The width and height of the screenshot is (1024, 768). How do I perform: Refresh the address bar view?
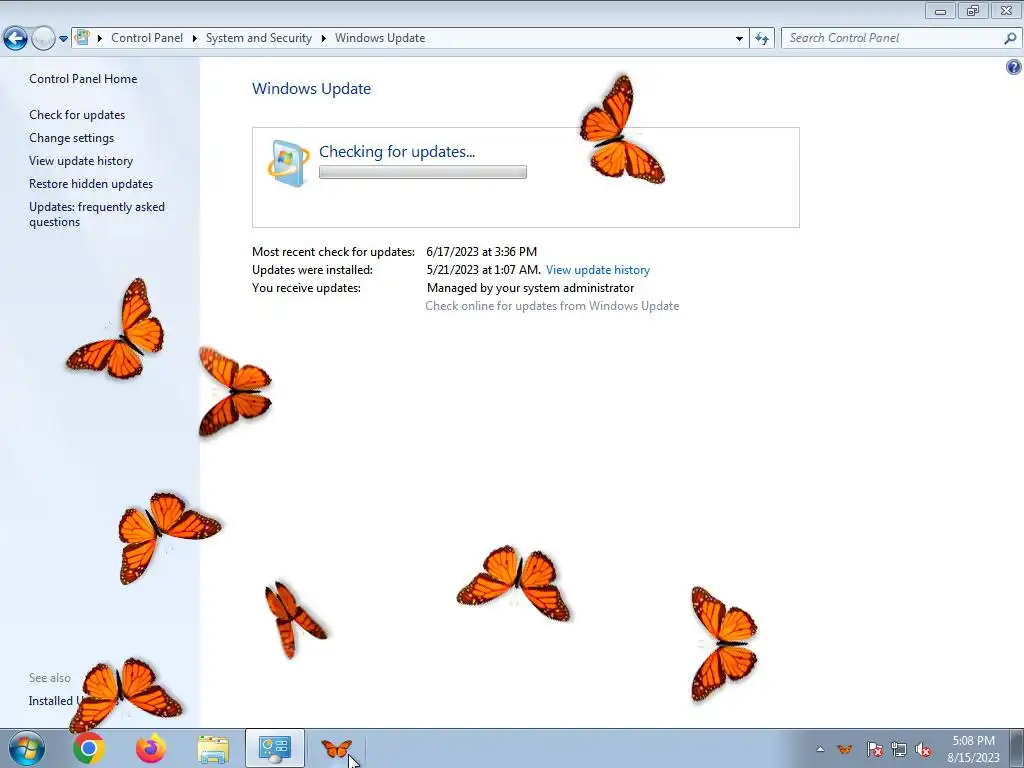click(761, 39)
